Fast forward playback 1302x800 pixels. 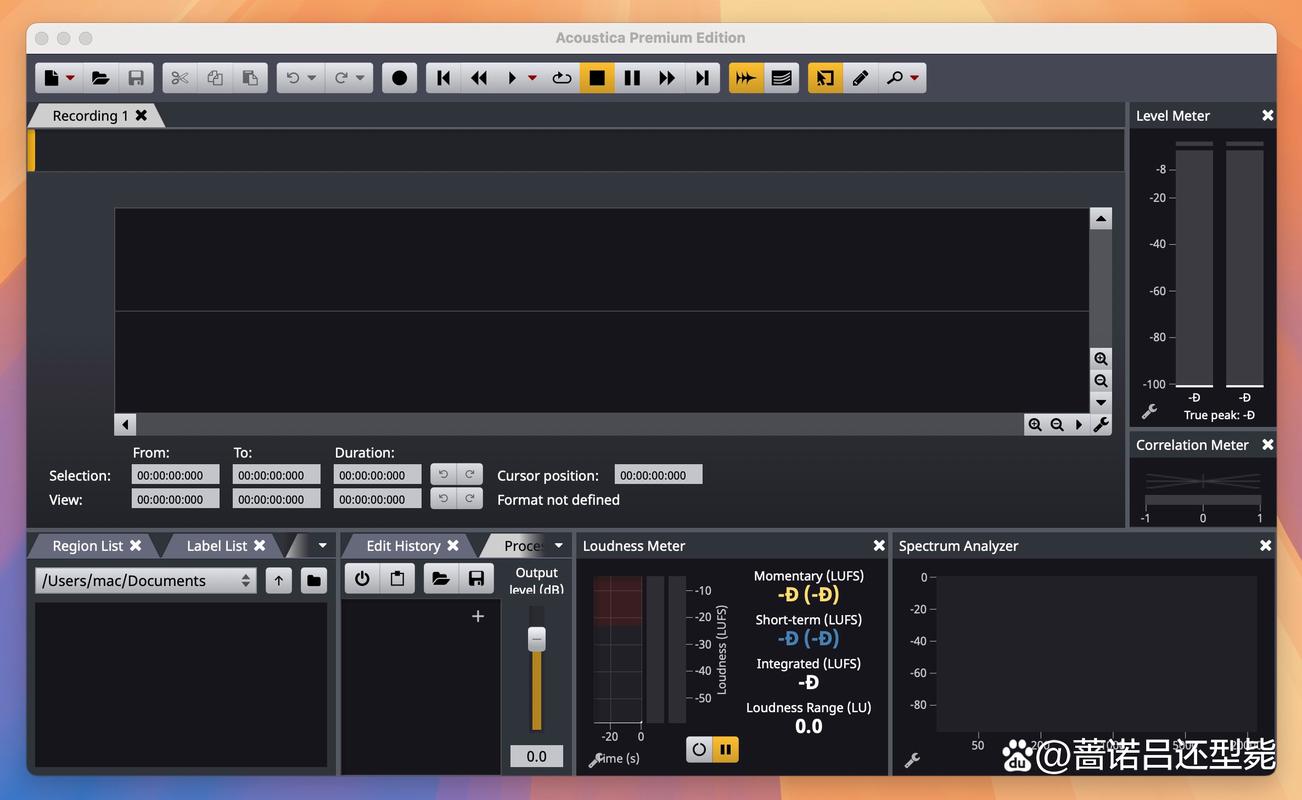coord(667,78)
